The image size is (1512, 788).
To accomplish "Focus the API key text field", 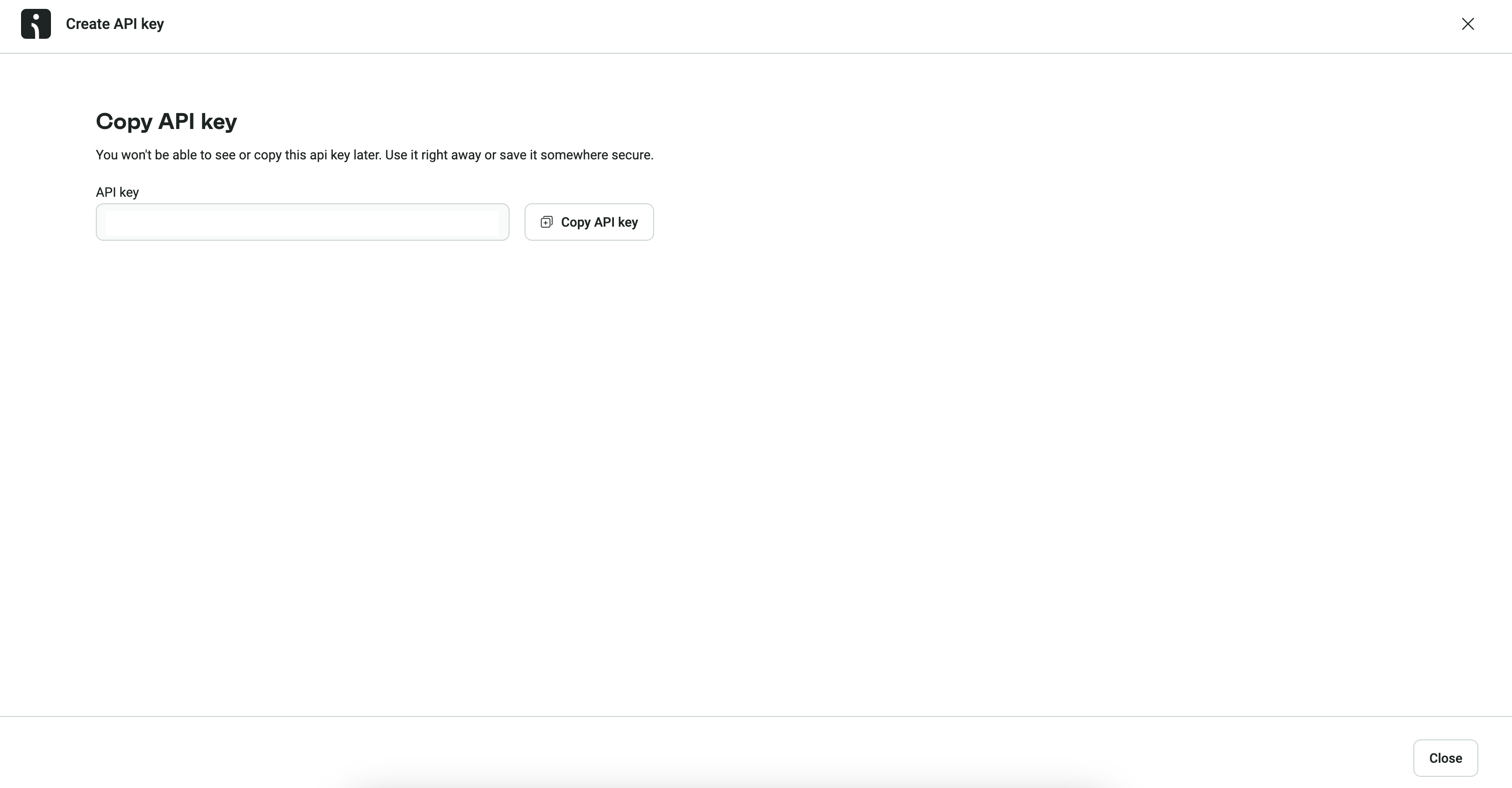I will 302,222.
